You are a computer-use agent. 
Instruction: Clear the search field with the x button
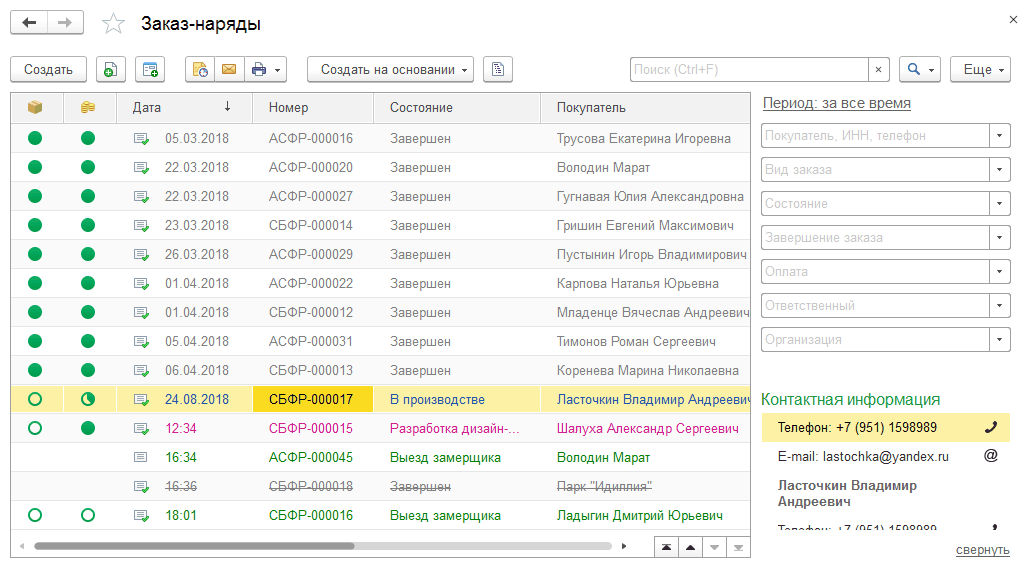pos(879,69)
